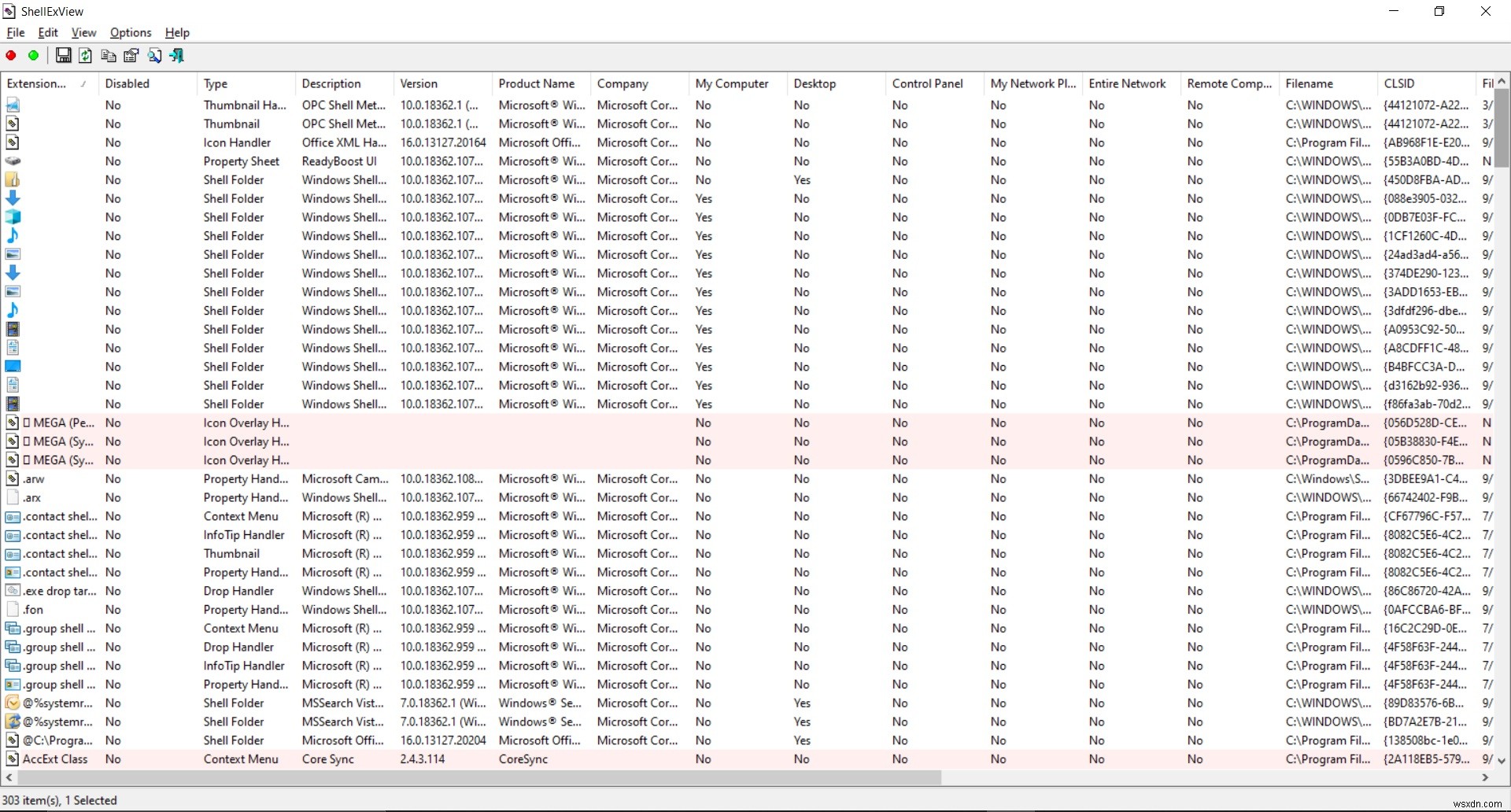
Task: Click the icon of the @C:\Progra... row
Action: pyautogui.click(x=13, y=740)
